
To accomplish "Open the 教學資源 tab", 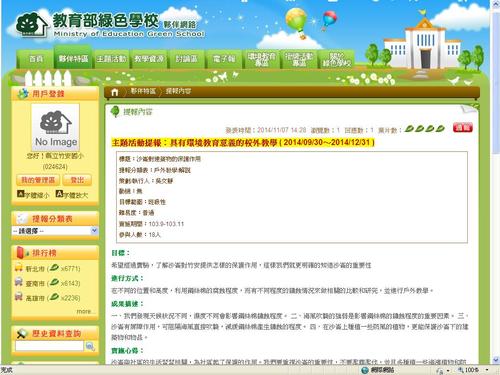I will [x=149, y=59].
